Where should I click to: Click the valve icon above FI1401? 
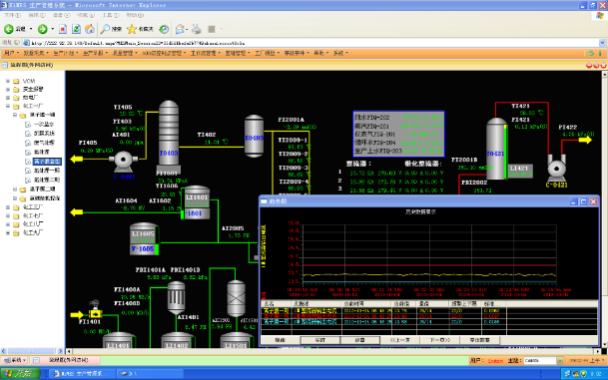point(95,309)
